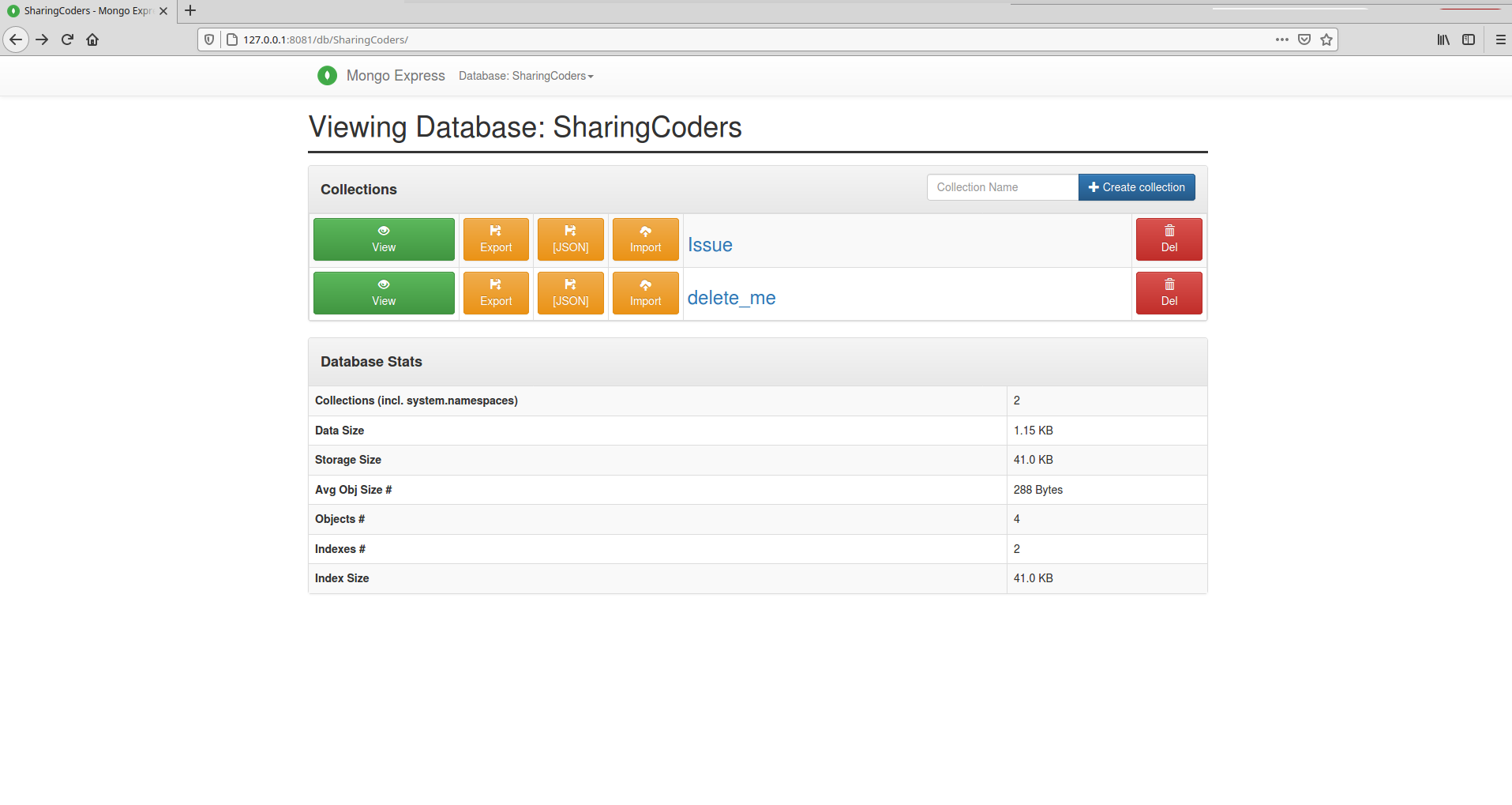Click the address bar URL
This screenshot has width=1512, height=805.
click(x=325, y=39)
